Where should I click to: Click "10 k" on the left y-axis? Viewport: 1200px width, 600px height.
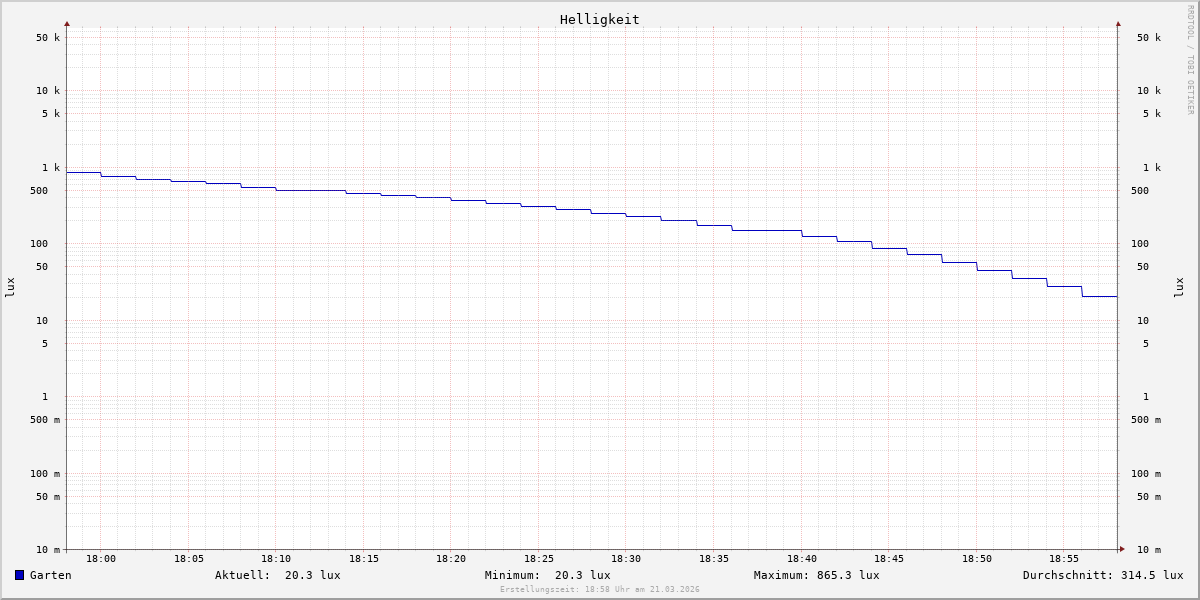(48, 91)
